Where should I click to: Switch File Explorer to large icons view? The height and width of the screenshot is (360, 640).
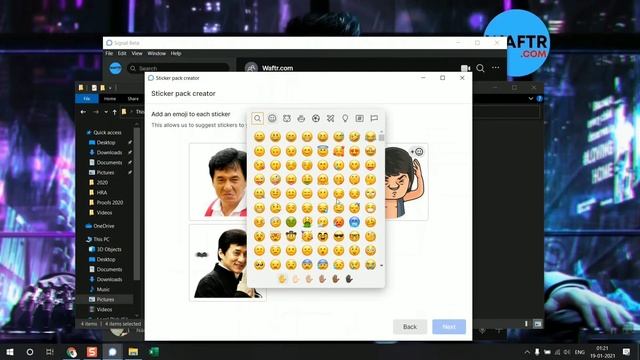538,324
